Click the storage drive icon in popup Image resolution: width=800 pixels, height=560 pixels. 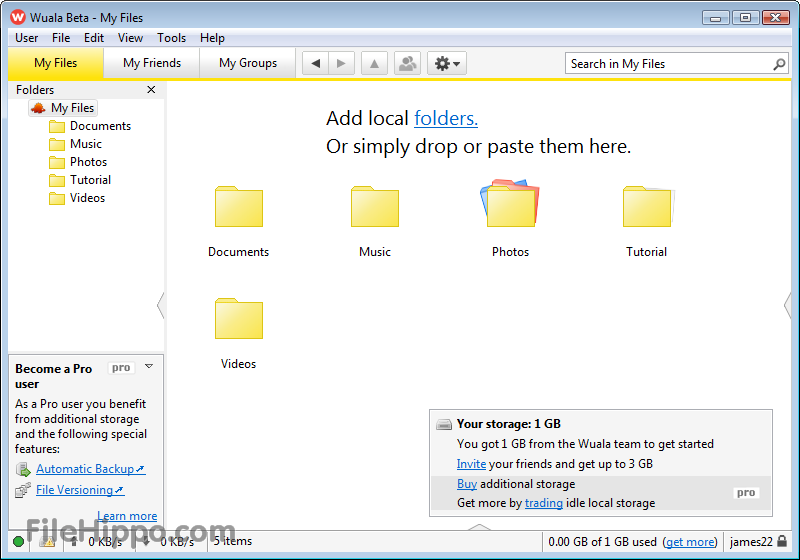click(x=444, y=424)
